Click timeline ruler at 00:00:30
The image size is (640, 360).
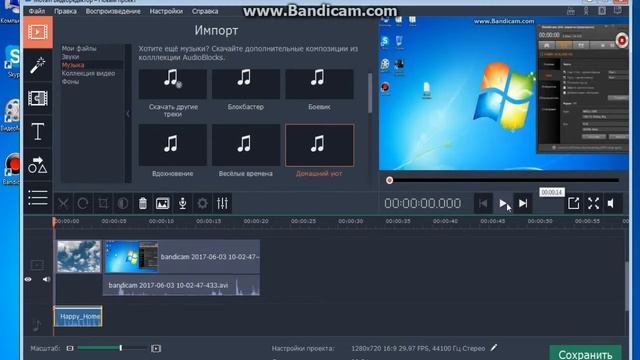click(351, 221)
